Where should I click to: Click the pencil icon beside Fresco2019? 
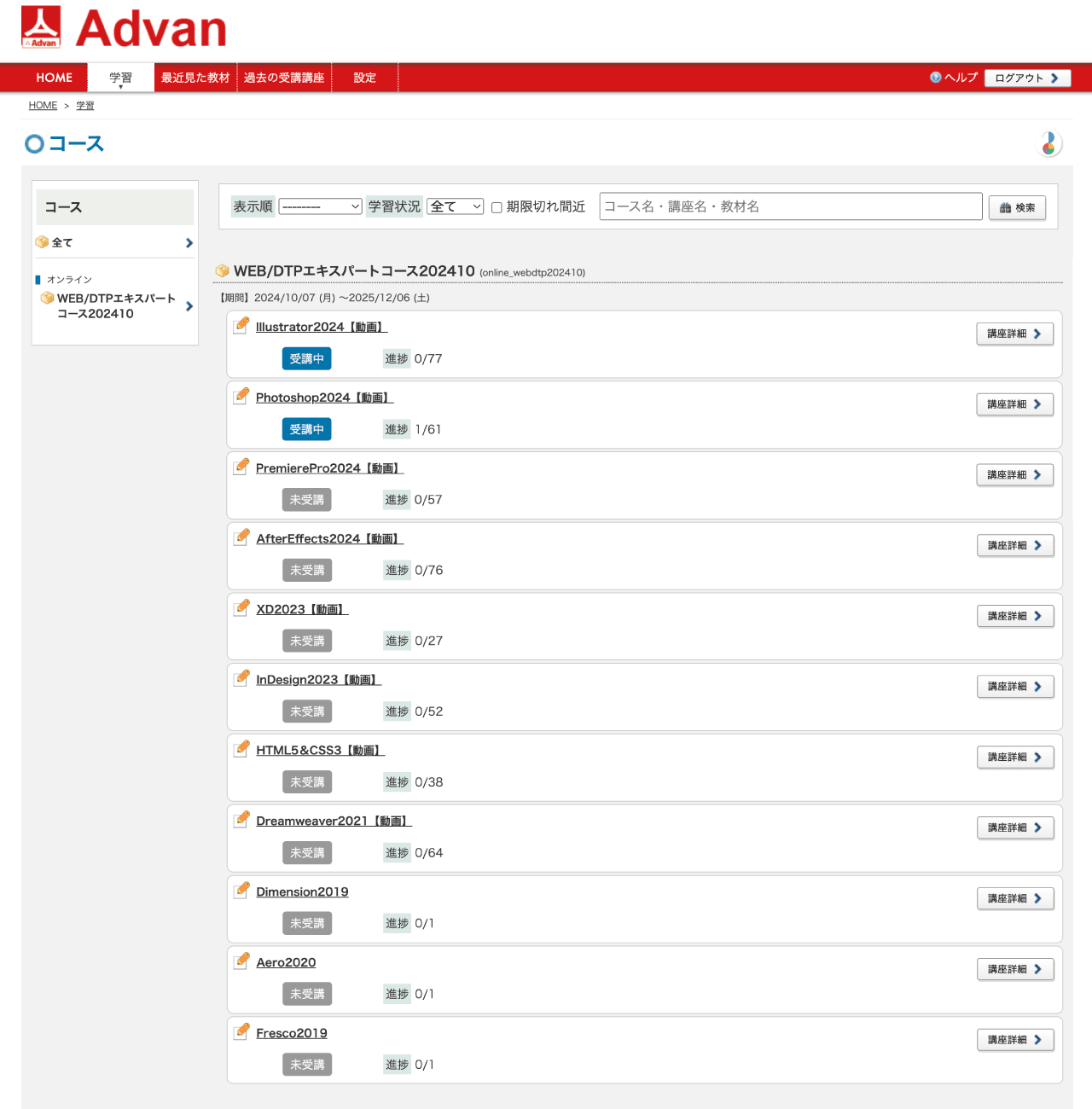point(242,1031)
